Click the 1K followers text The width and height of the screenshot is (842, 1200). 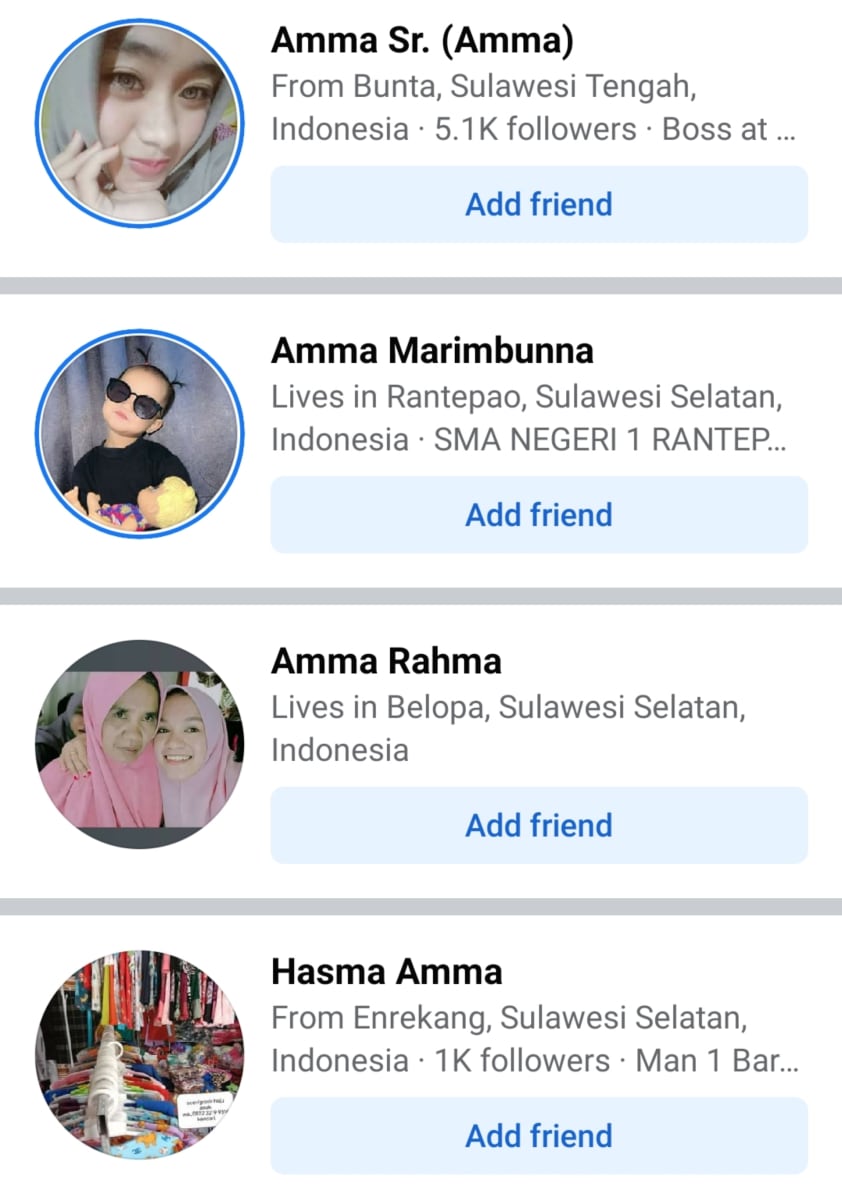522,1061
